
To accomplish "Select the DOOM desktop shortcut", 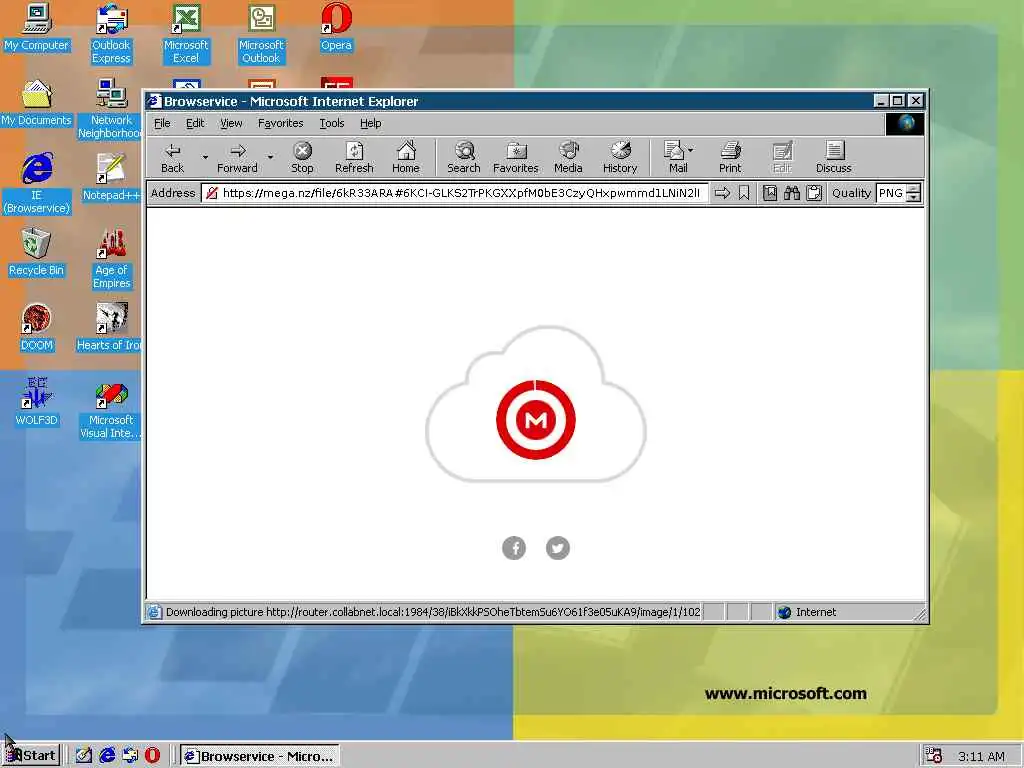I will pyautogui.click(x=36, y=328).
